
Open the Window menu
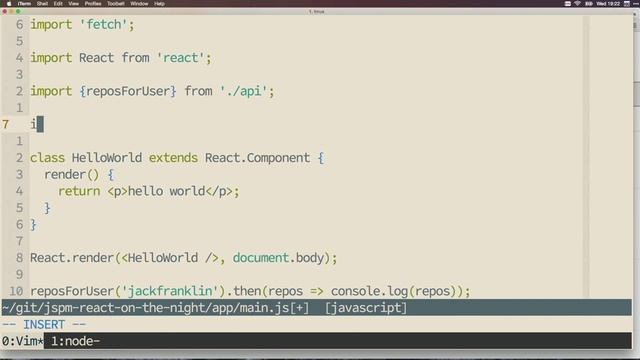[x=139, y=3]
